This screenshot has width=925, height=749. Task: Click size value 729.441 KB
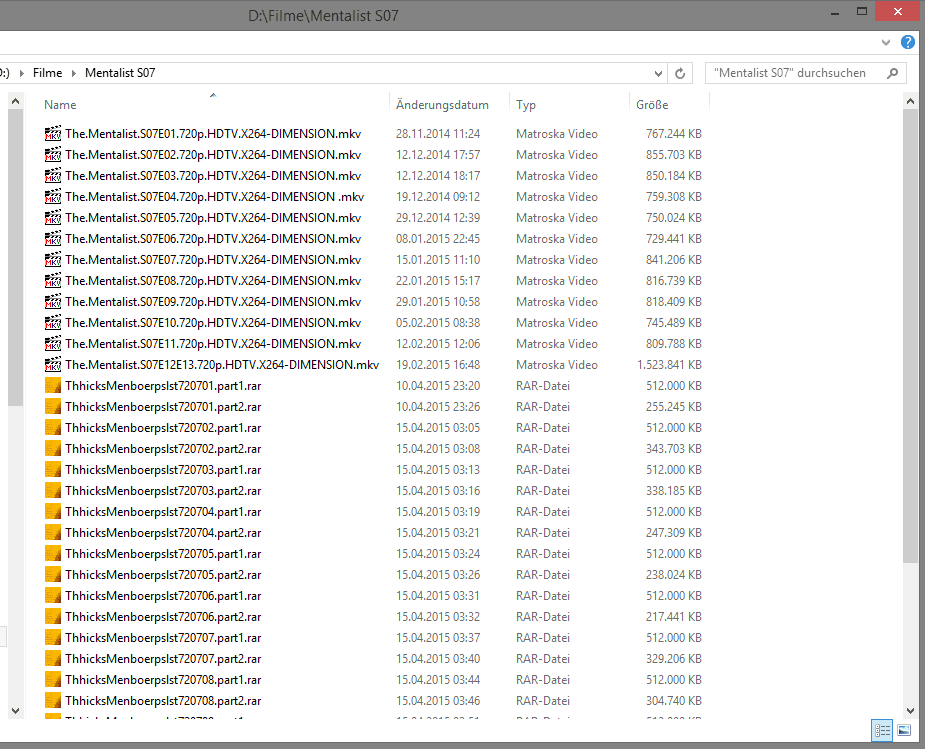(x=674, y=239)
